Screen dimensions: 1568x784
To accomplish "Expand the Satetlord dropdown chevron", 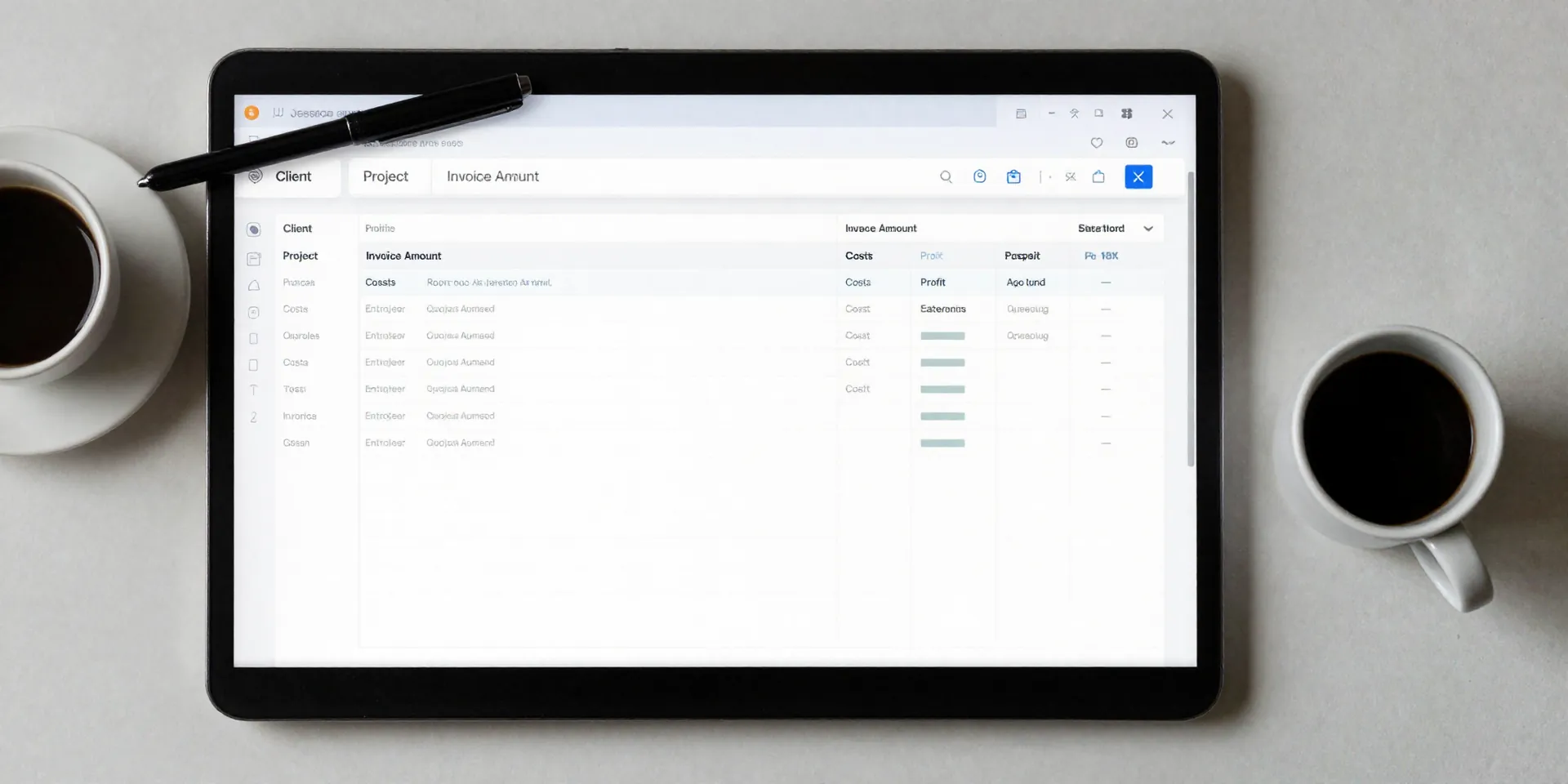I will pos(1148,229).
